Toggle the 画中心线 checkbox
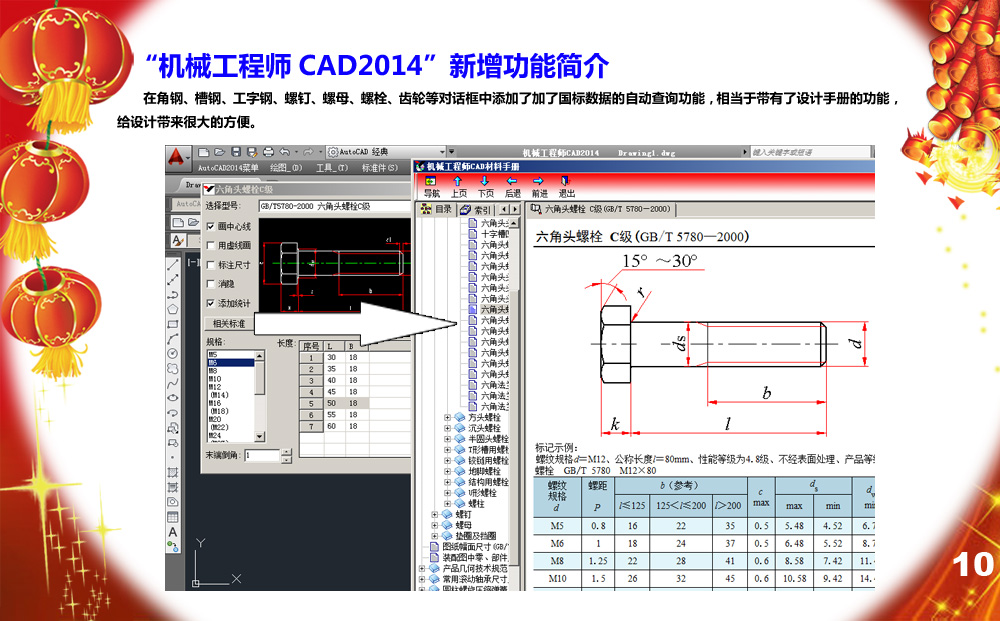Viewport: 1000px width, 621px height. point(210,227)
